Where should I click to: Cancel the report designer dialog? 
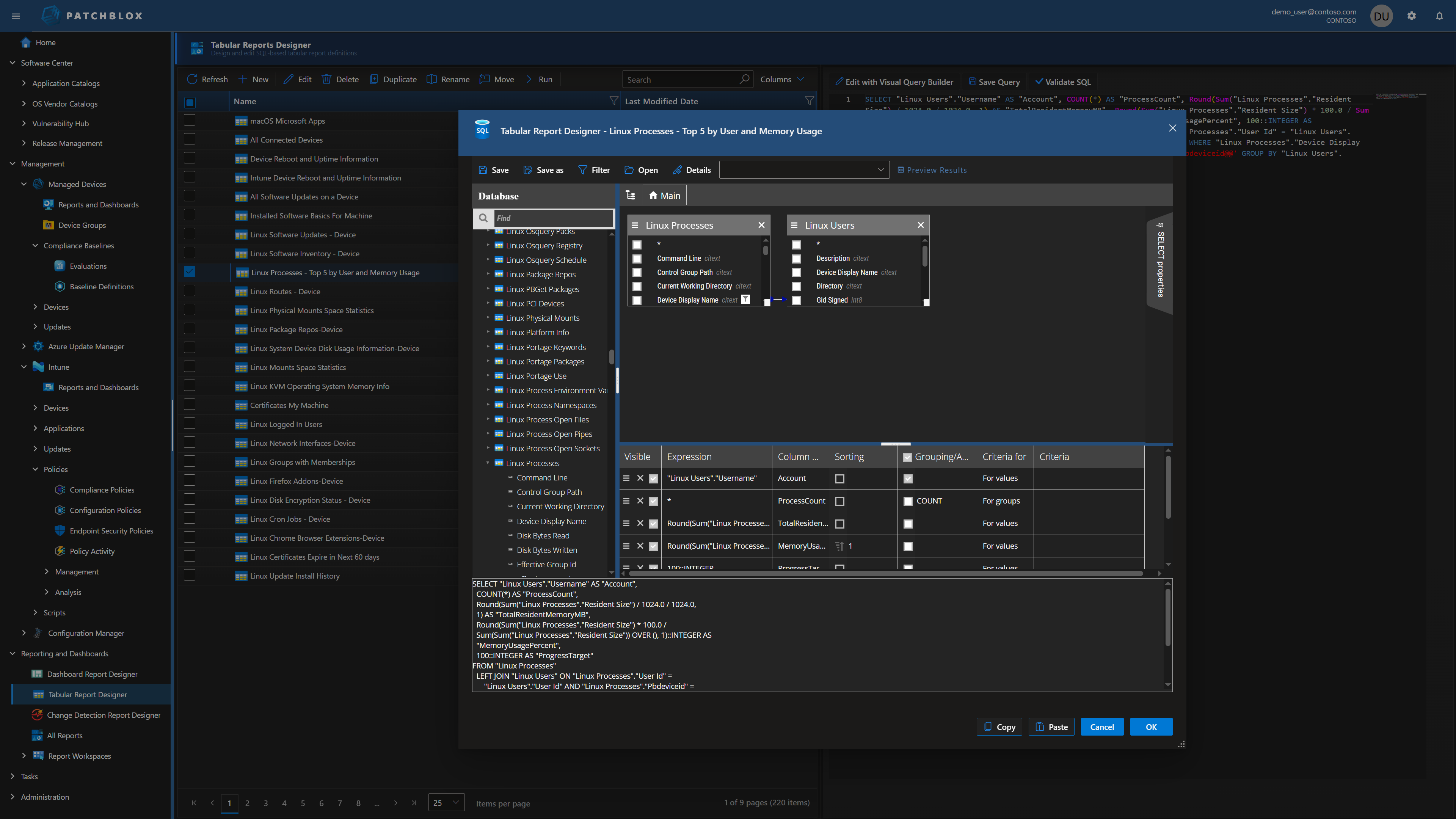[1101, 726]
